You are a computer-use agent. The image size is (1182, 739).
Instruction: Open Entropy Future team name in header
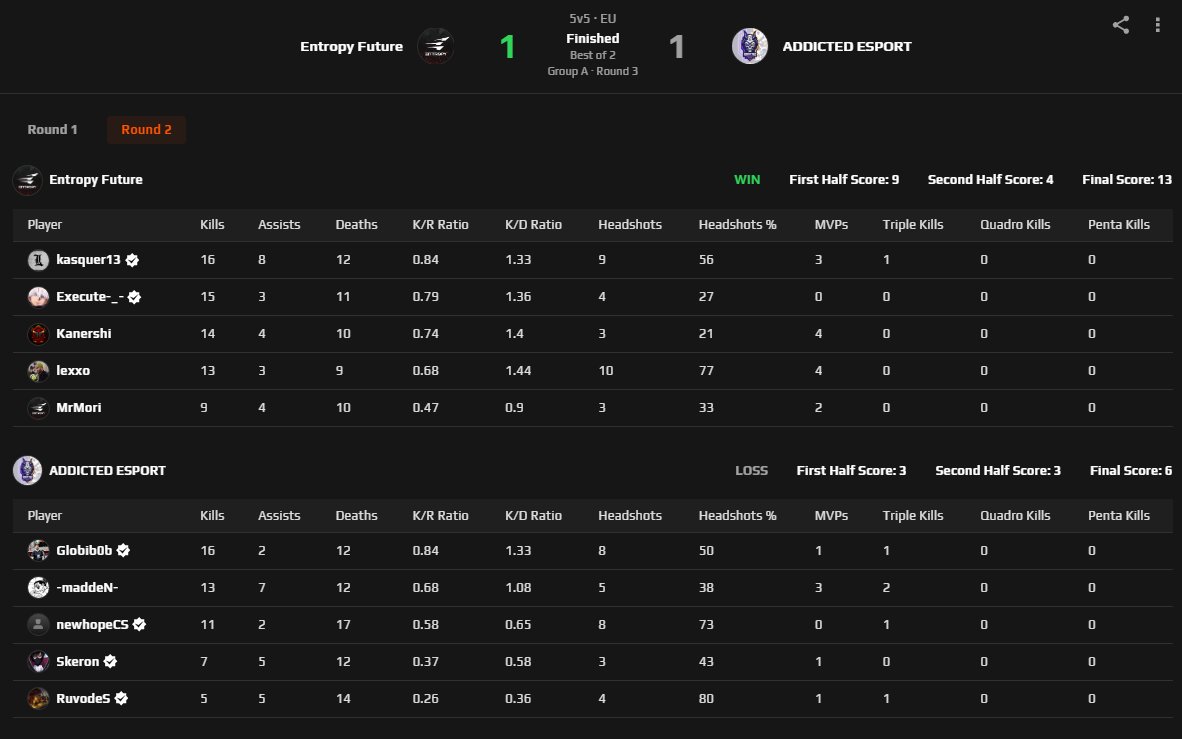(351, 46)
